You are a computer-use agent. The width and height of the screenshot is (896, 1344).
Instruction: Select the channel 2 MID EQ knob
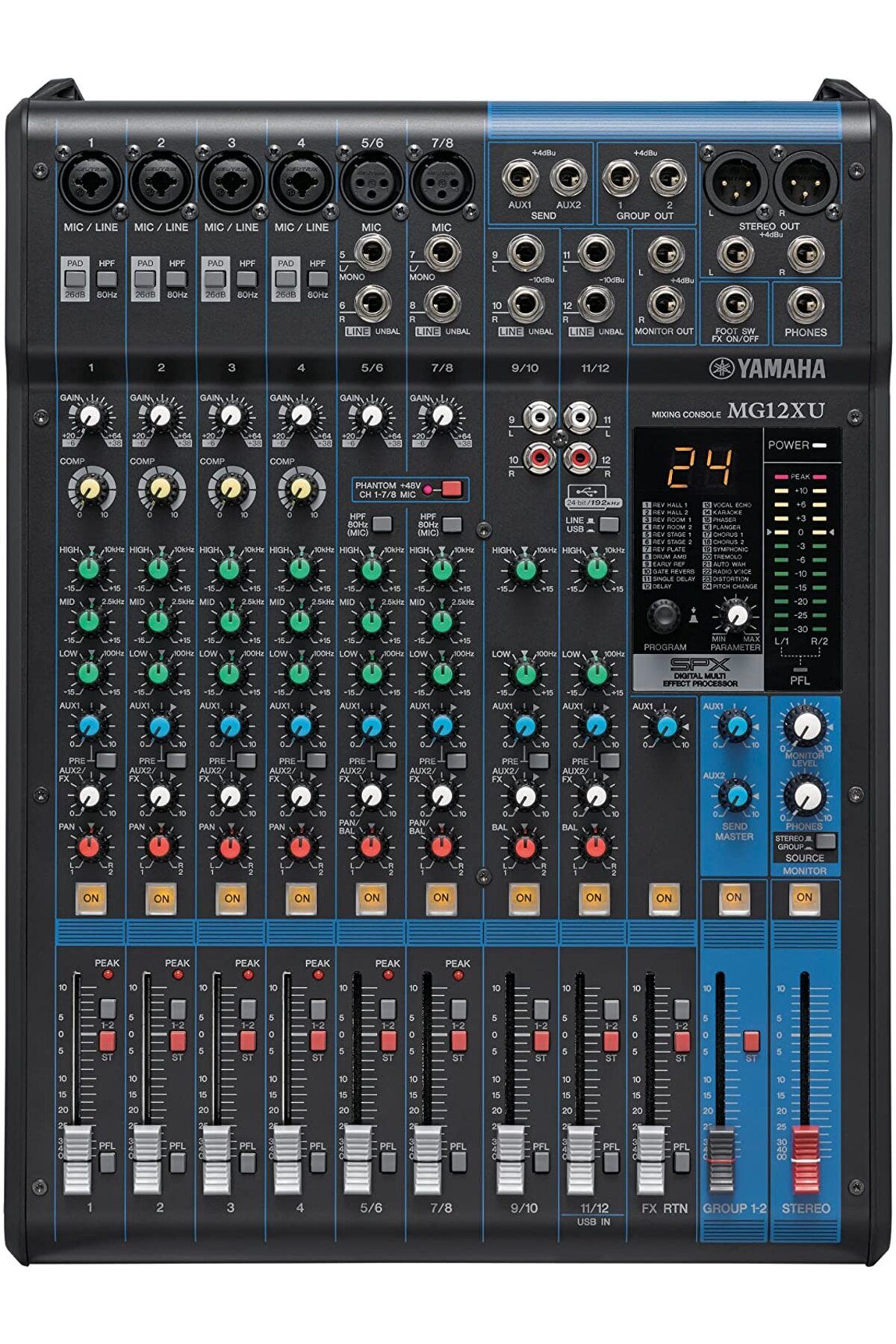(x=159, y=620)
